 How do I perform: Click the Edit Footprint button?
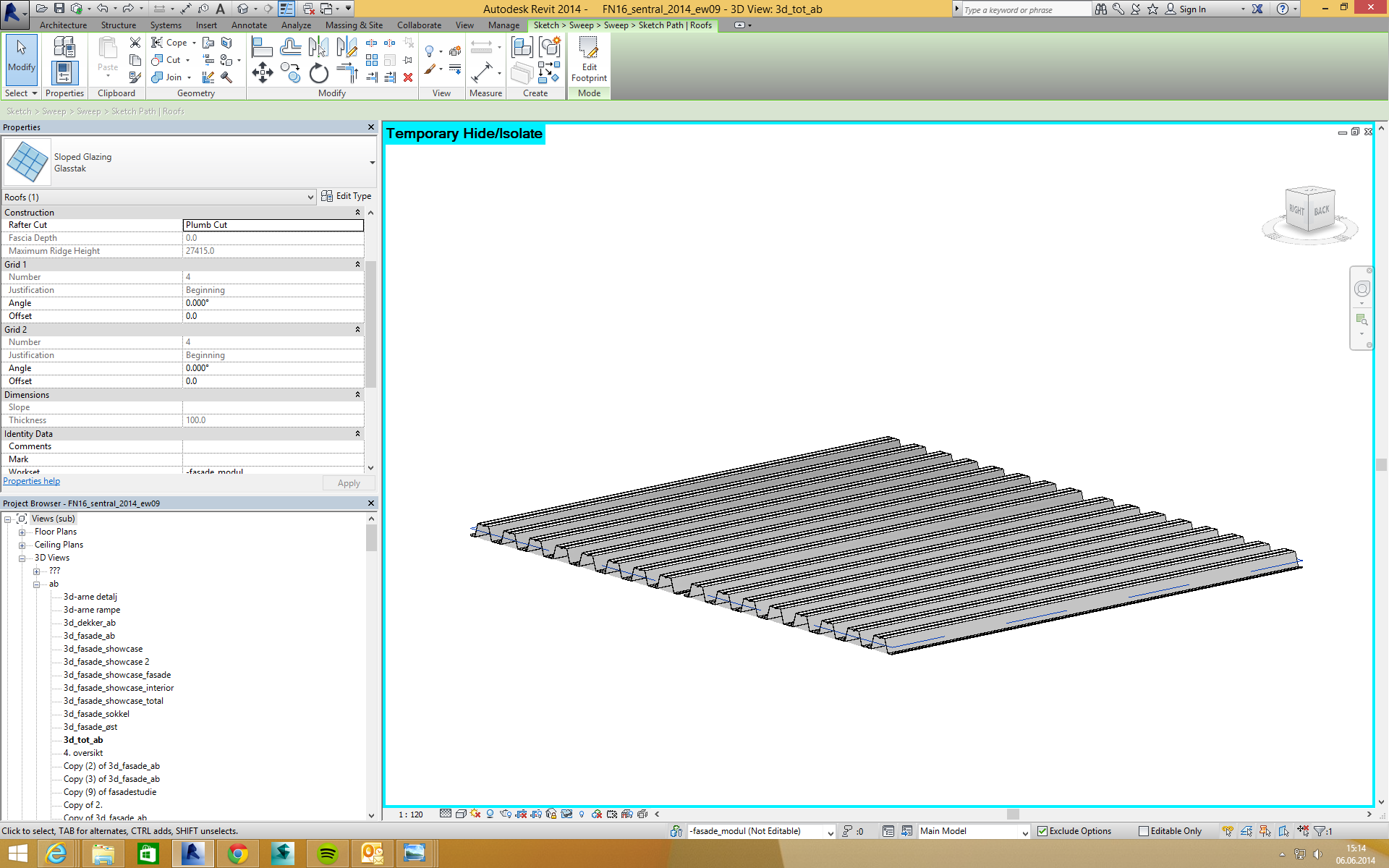(588, 59)
